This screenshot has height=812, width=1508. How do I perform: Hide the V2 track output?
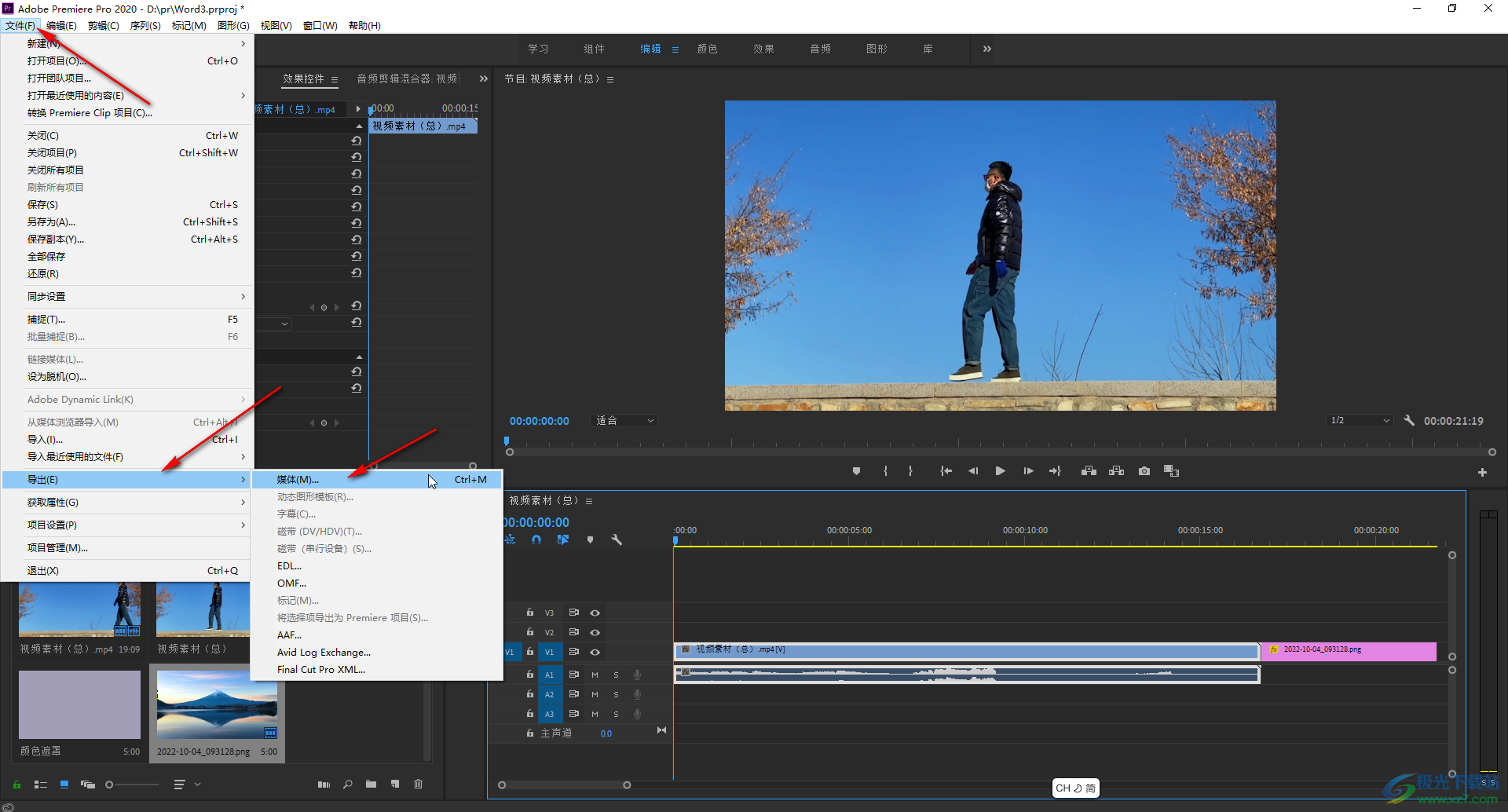coord(595,632)
